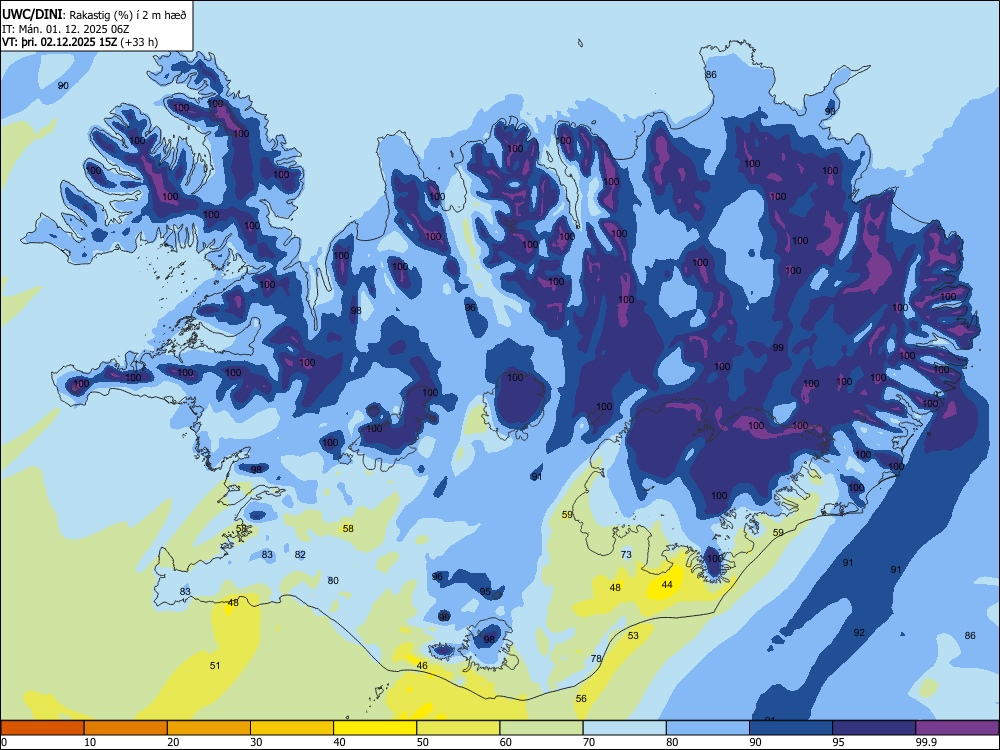Click the 92 value over the southeast sea

(859, 632)
